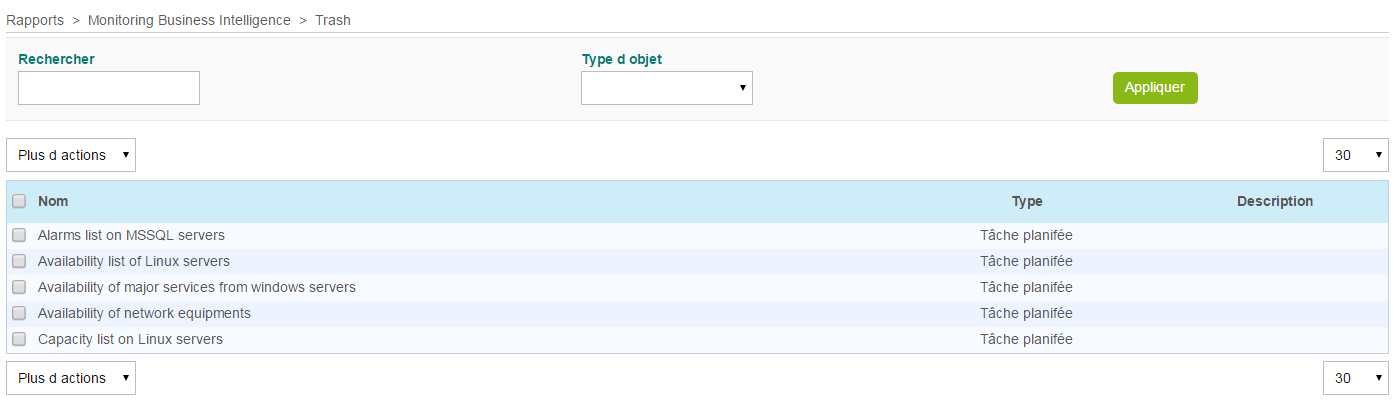Screen dimensions: 1394x401
Task: Mark the Capacity list on Linux servers checkbox
Action: click(x=19, y=340)
